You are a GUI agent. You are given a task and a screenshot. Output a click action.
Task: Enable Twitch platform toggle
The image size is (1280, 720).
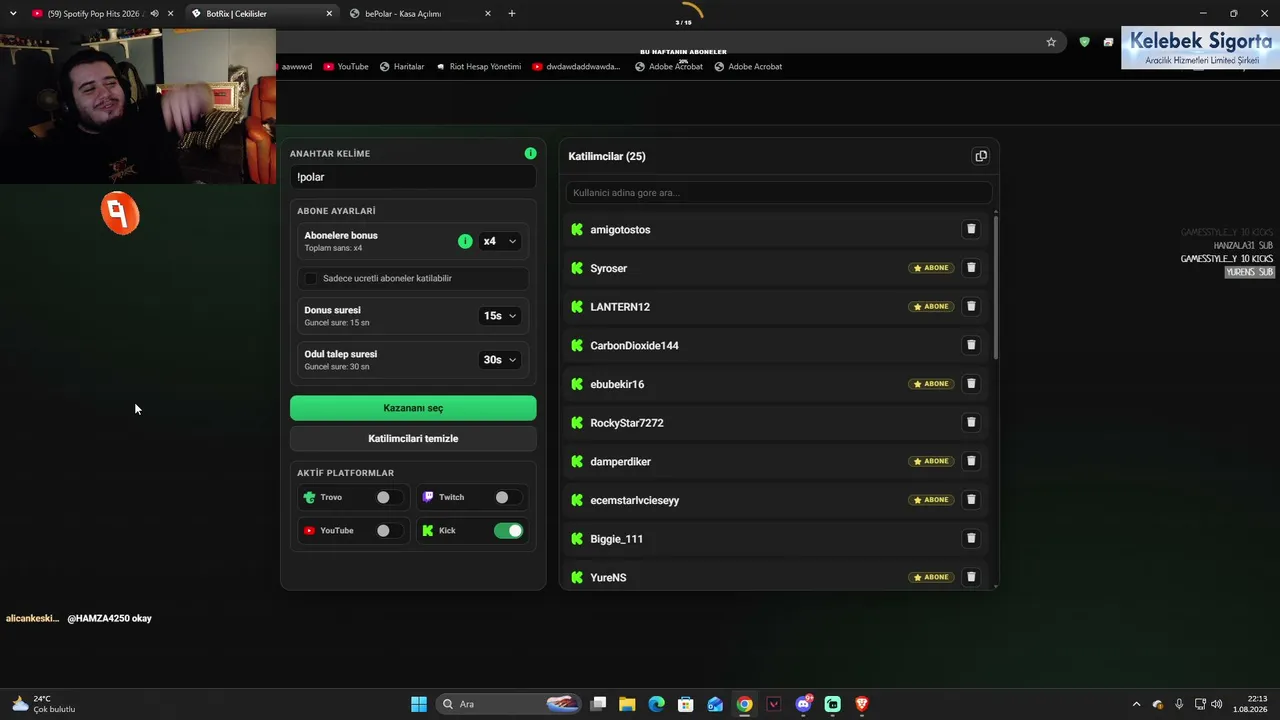pos(508,497)
